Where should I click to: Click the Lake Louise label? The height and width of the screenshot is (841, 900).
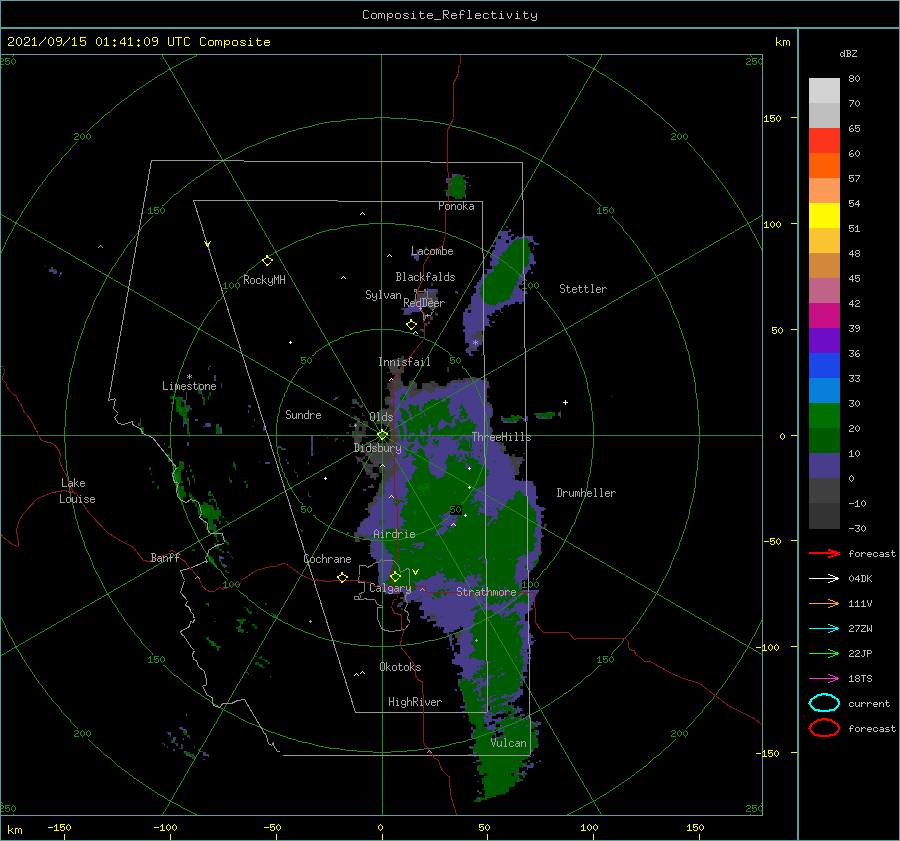[x=77, y=491]
